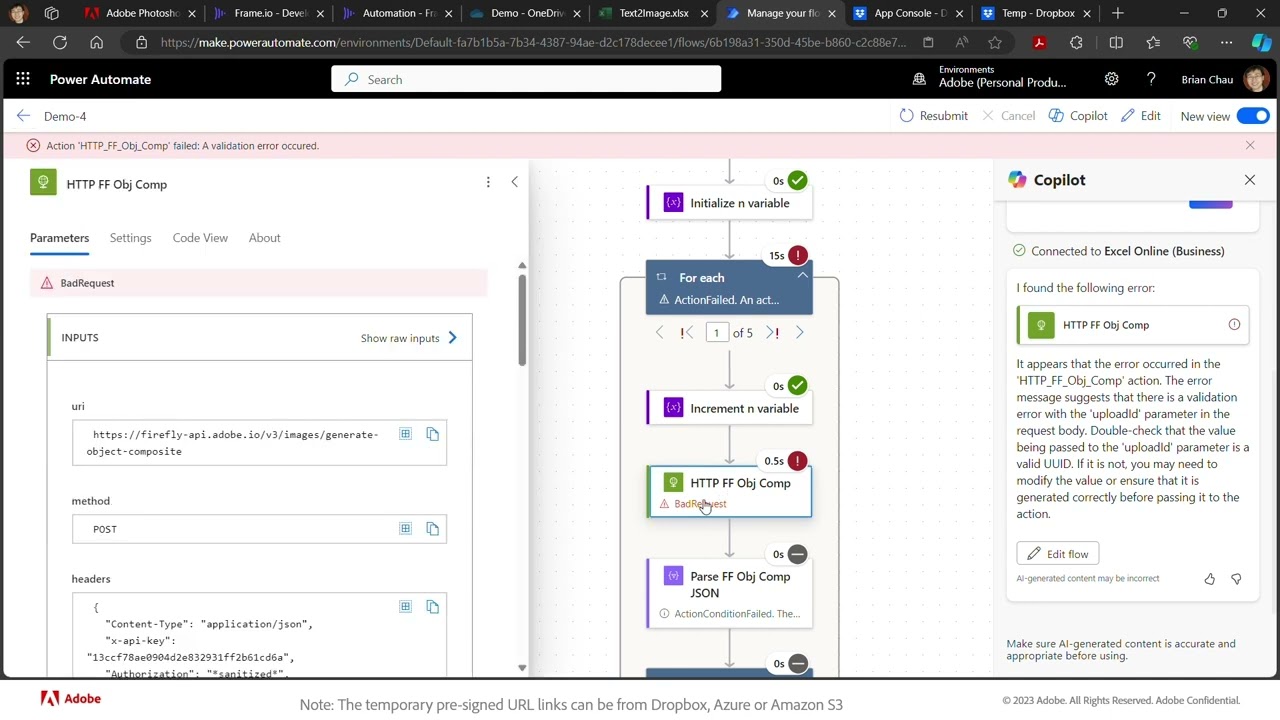
Task: Click Edit in the command bar
Action: pyautogui.click(x=1141, y=116)
